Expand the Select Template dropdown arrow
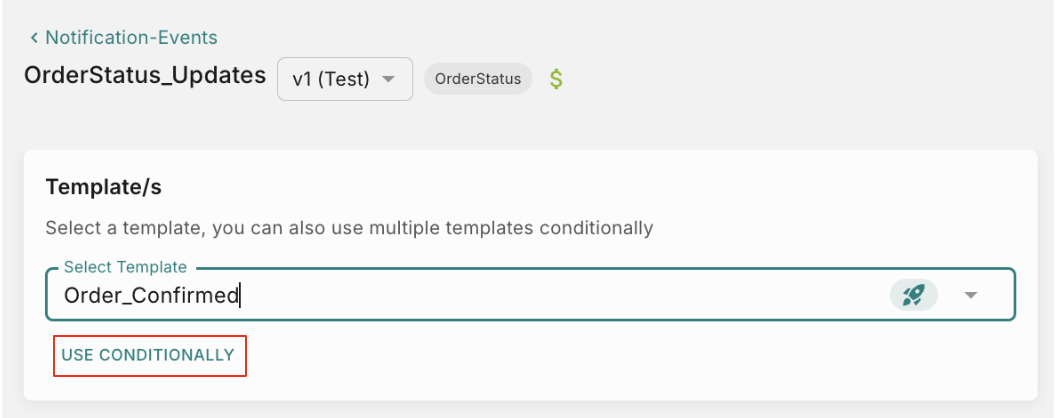The height and width of the screenshot is (418, 1058). 970,295
